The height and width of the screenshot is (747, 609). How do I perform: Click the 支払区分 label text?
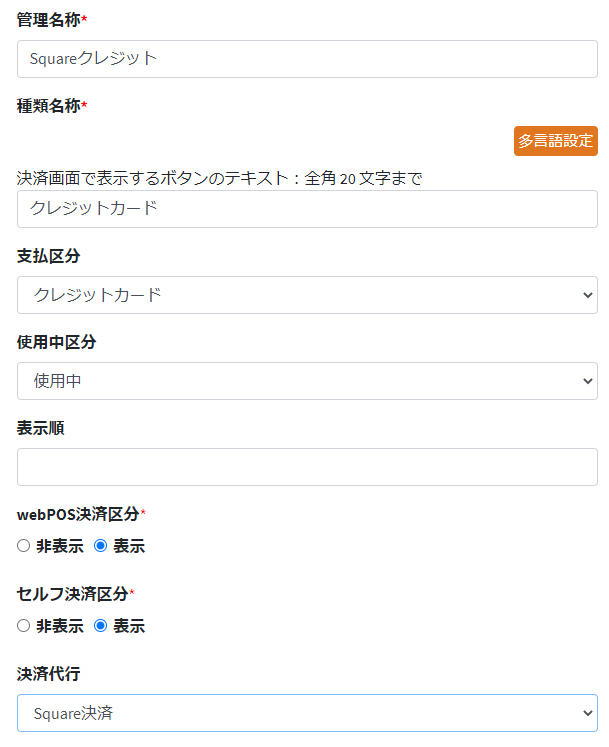pyautogui.click(x=48, y=256)
